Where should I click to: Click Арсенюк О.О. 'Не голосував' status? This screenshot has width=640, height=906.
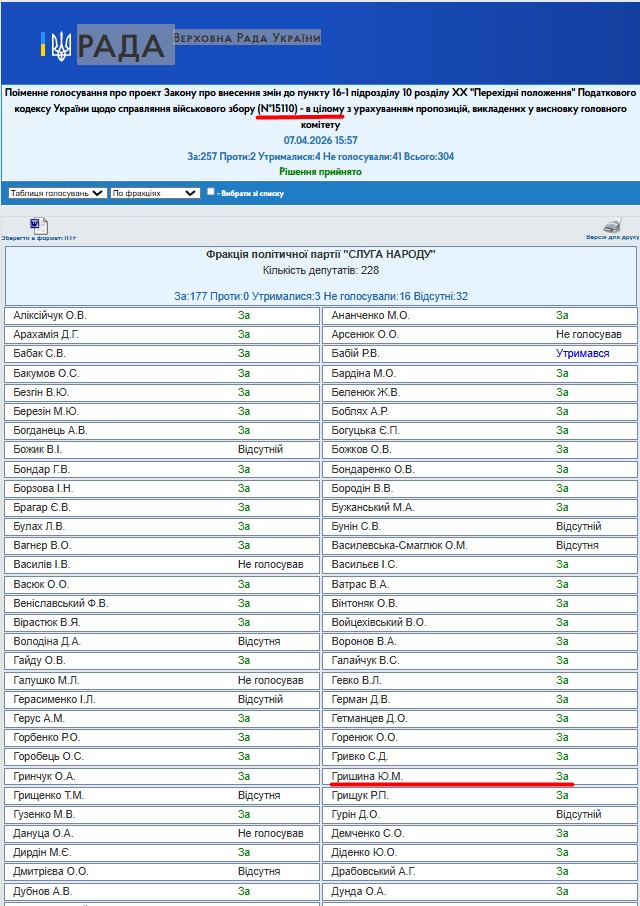(x=589, y=335)
